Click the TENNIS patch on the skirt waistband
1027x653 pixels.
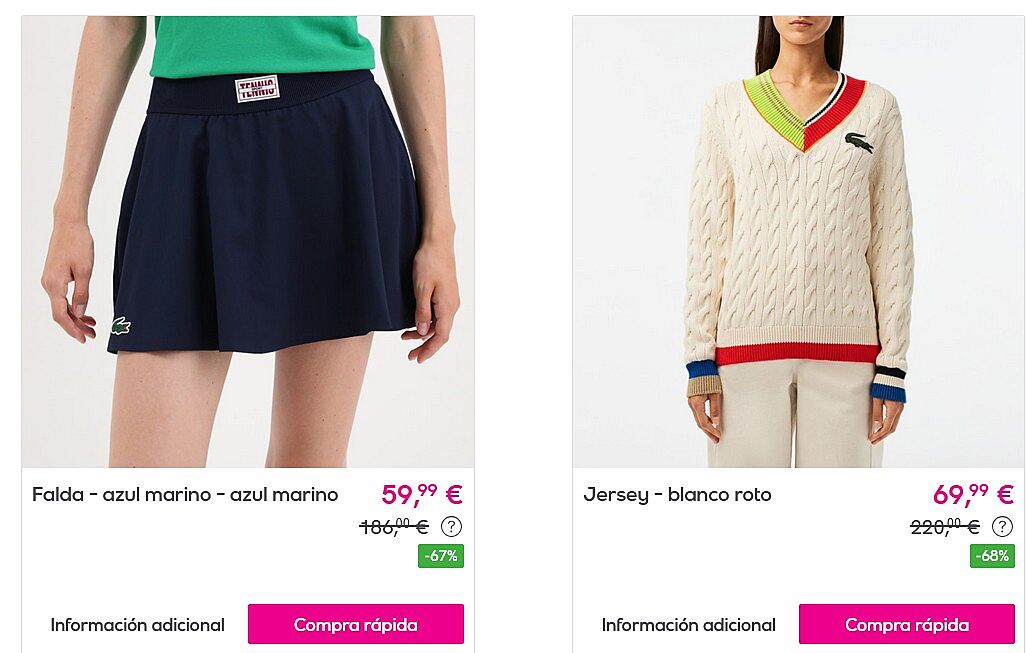(x=257, y=89)
